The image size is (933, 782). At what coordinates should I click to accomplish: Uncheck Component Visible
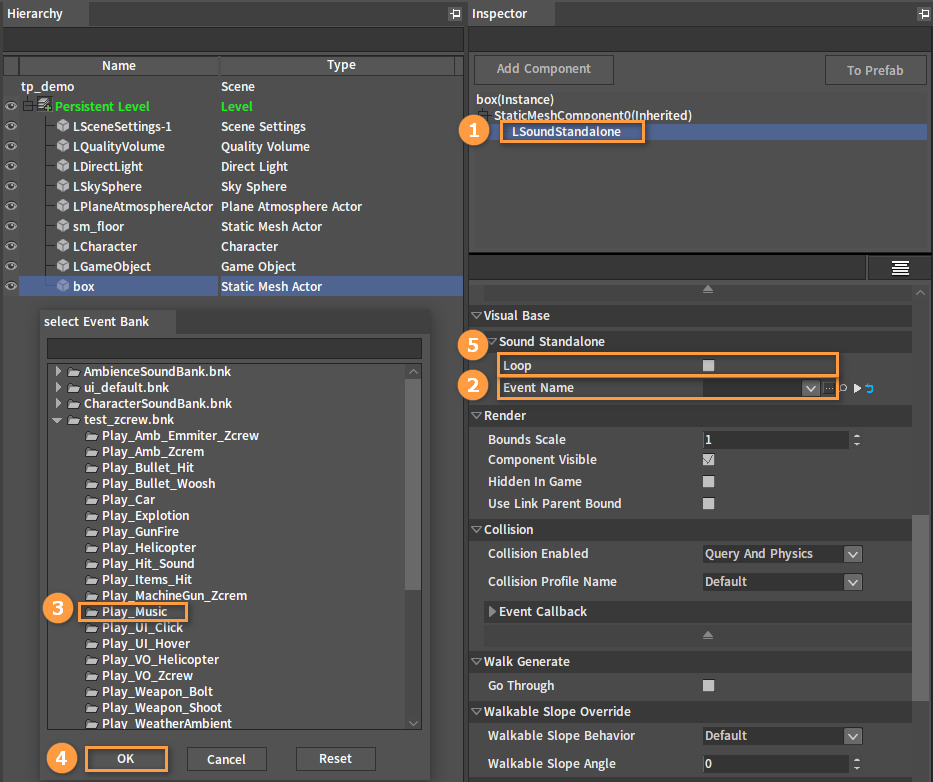point(708,459)
